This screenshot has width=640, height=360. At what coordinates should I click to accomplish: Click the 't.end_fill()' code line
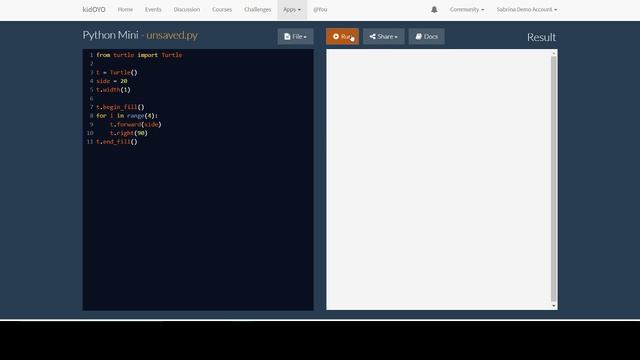click(x=117, y=142)
